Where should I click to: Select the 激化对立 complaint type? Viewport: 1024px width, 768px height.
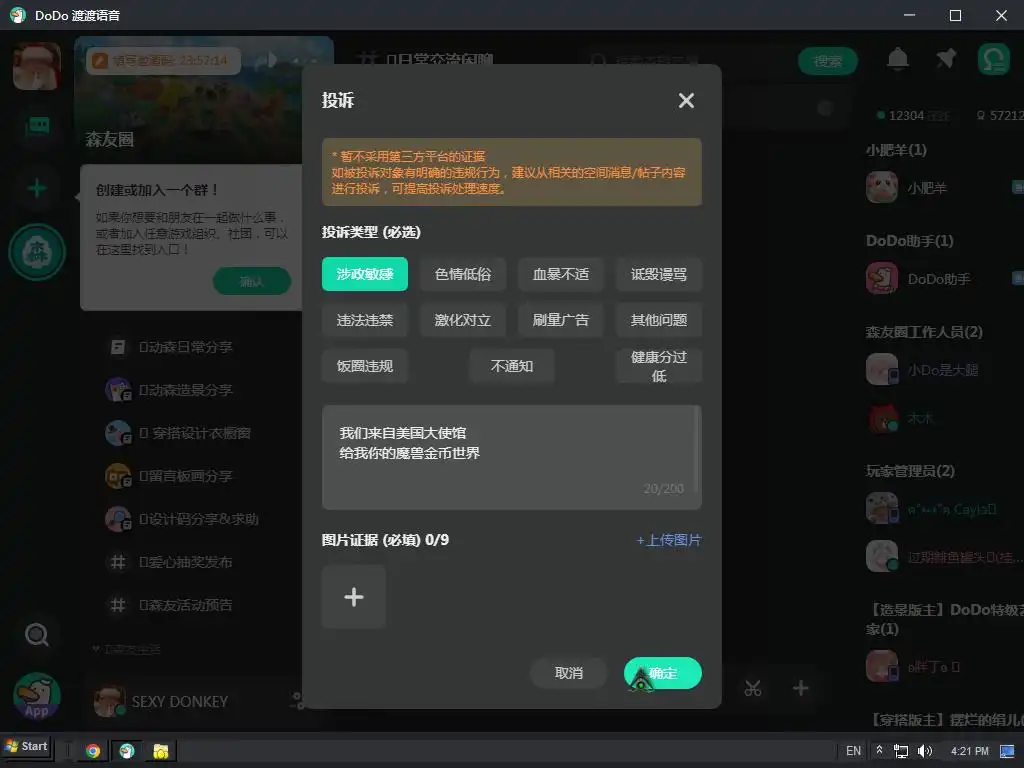pos(463,320)
